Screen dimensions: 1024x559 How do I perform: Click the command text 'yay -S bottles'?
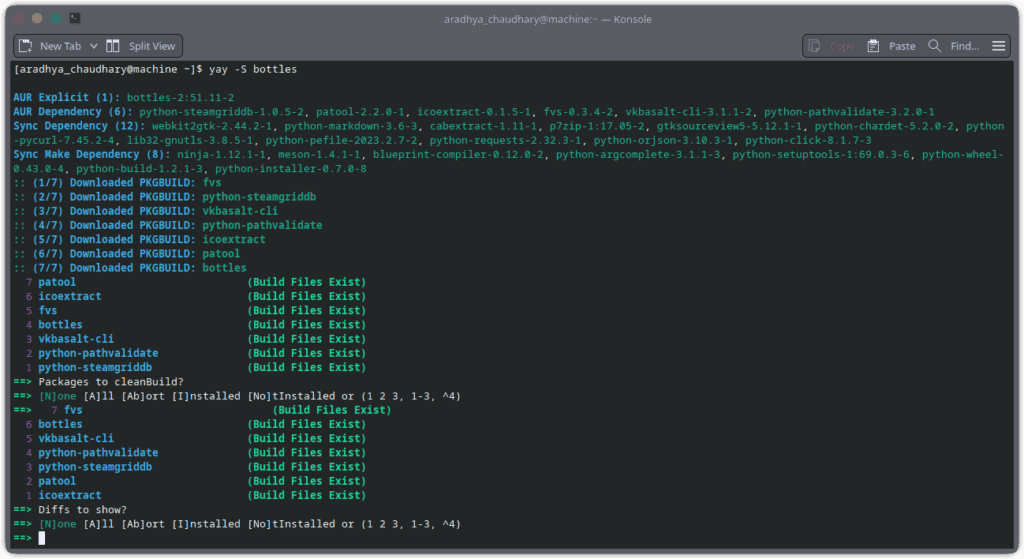[x=253, y=69]
